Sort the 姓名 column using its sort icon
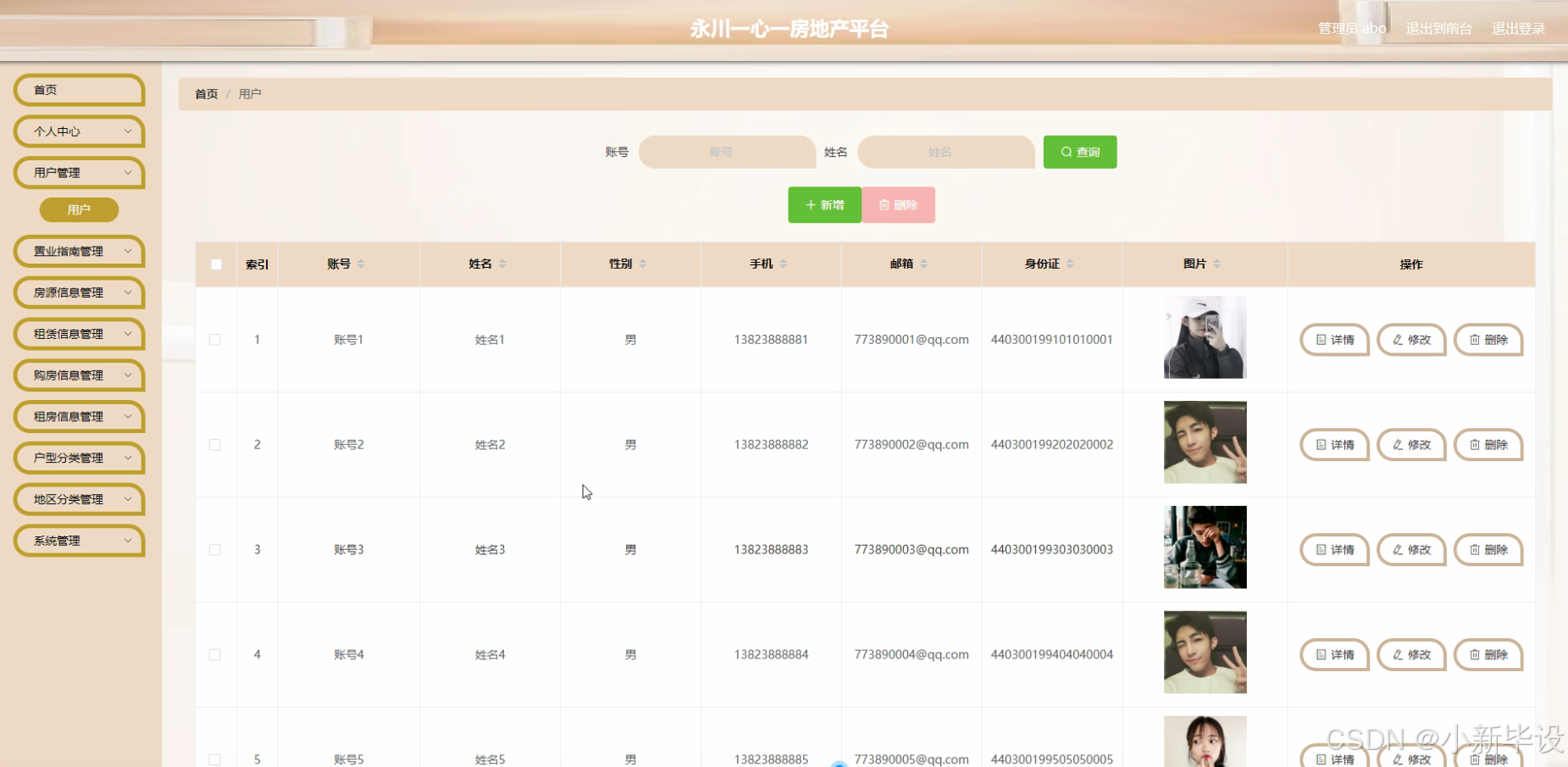Image resolution: width=1568 pixels, height=767 pixels. (x=502, y=264)
